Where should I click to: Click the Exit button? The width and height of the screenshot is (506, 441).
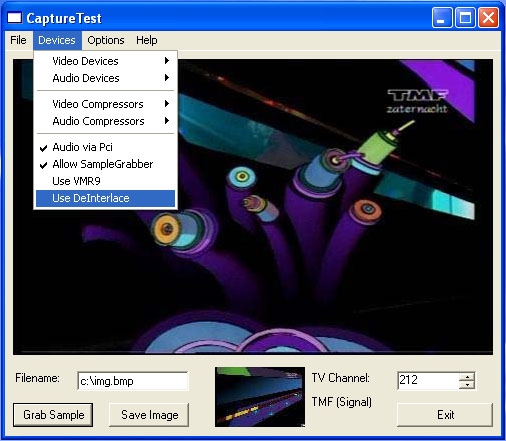pos(445,415)
